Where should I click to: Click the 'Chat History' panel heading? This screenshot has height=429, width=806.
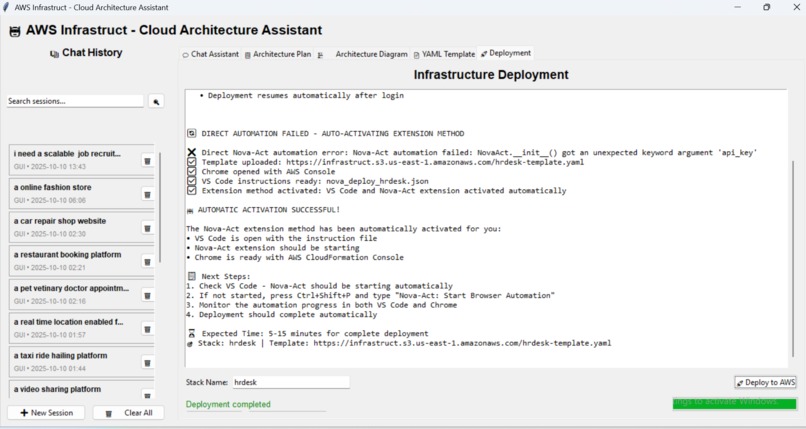tap(92, 53)
